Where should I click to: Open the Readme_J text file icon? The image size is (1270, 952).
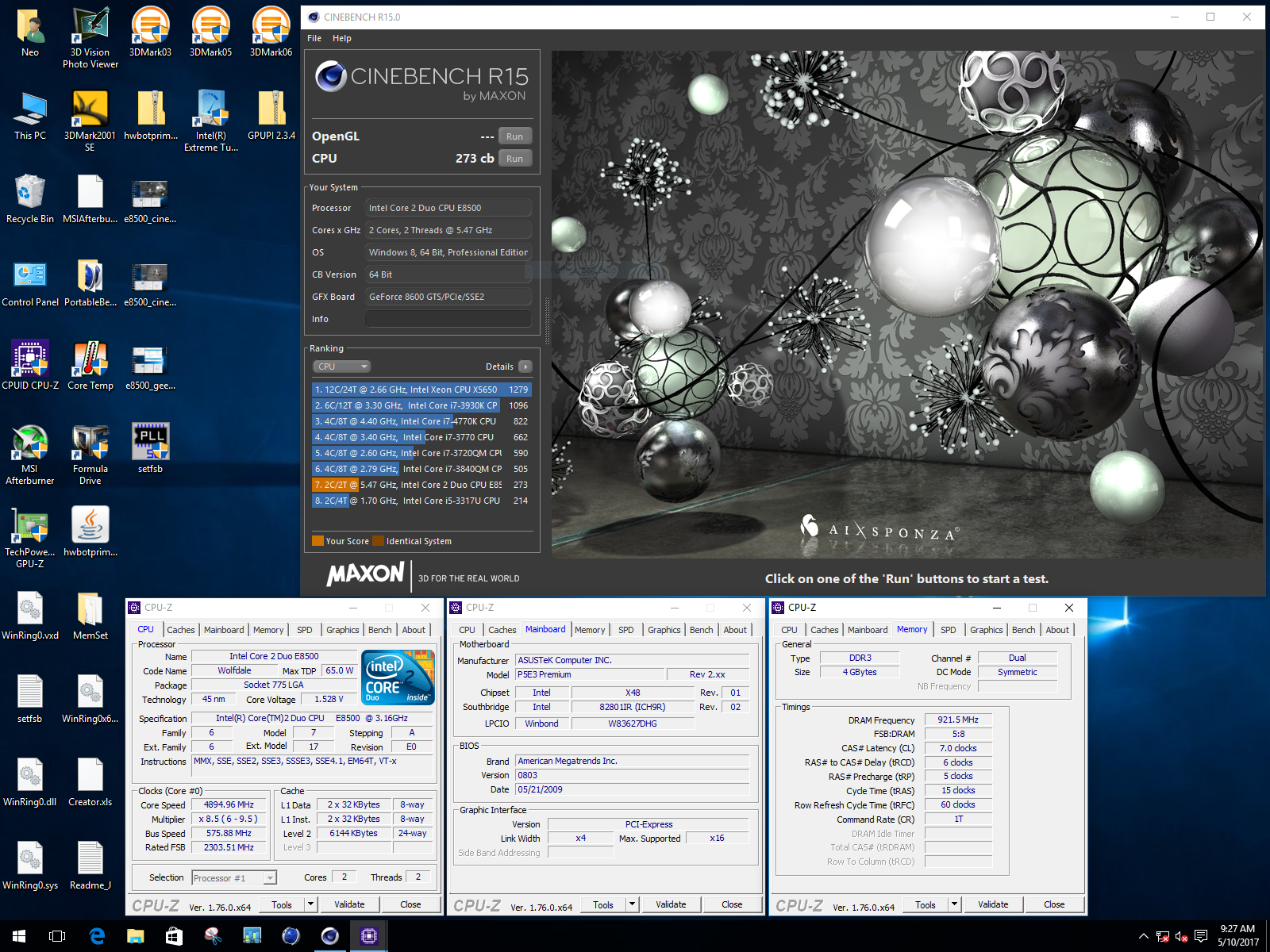click(x=90, y=865)
